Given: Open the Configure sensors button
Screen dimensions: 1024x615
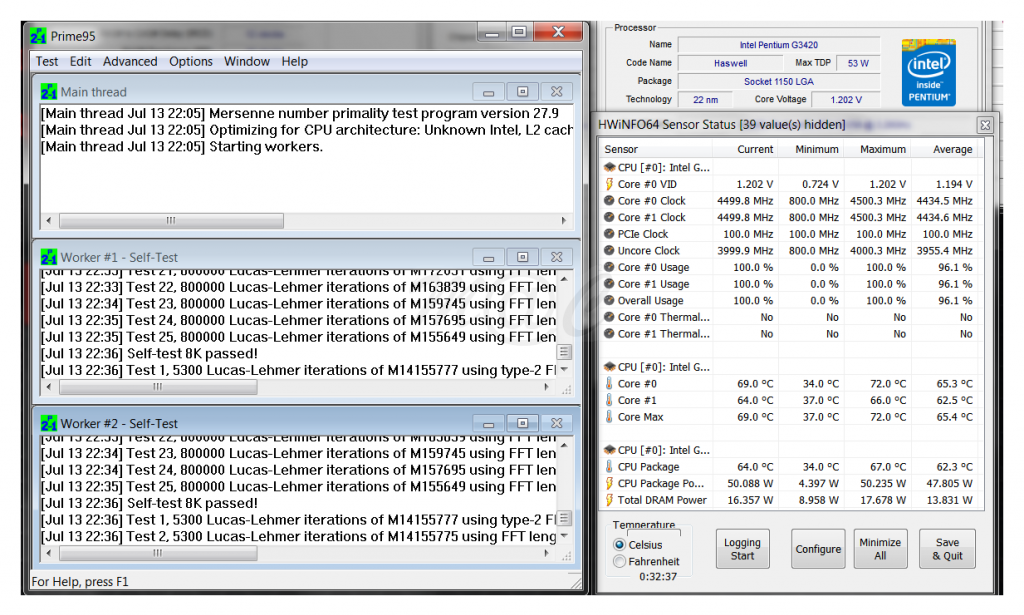Looking at the screenshot, I should pos(818,549).
